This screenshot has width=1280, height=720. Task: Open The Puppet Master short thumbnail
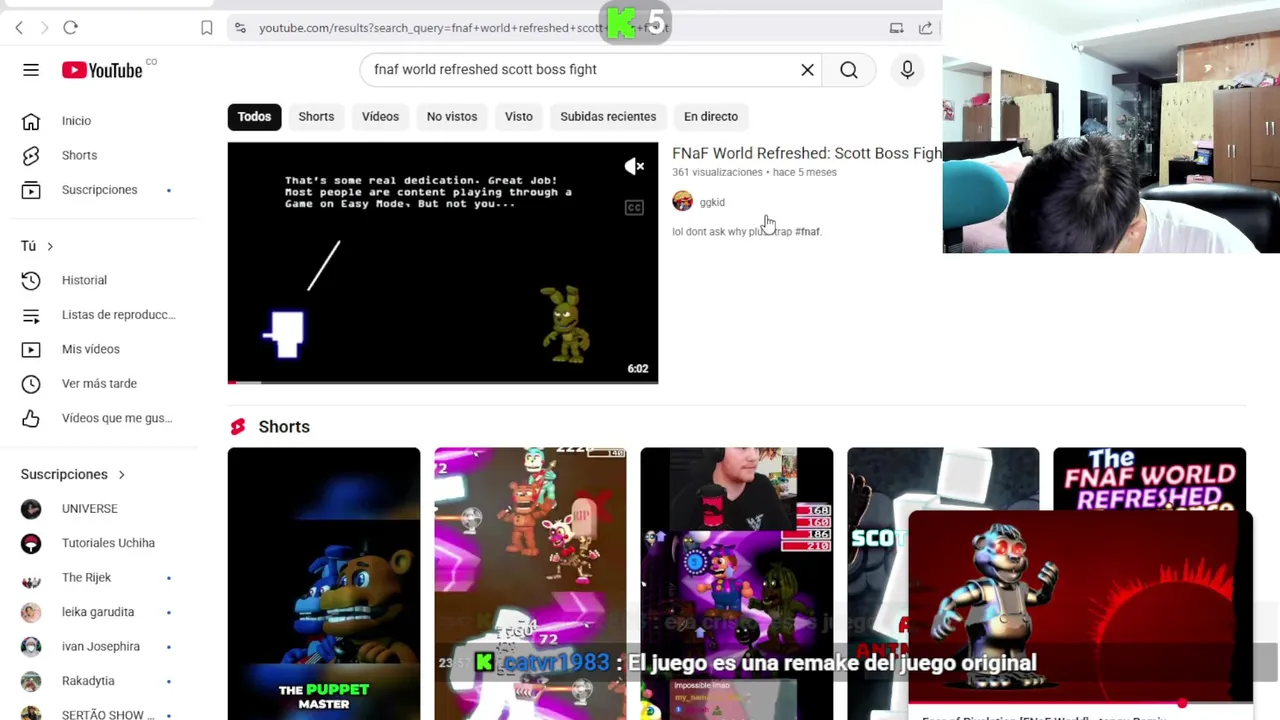(324, 584)
